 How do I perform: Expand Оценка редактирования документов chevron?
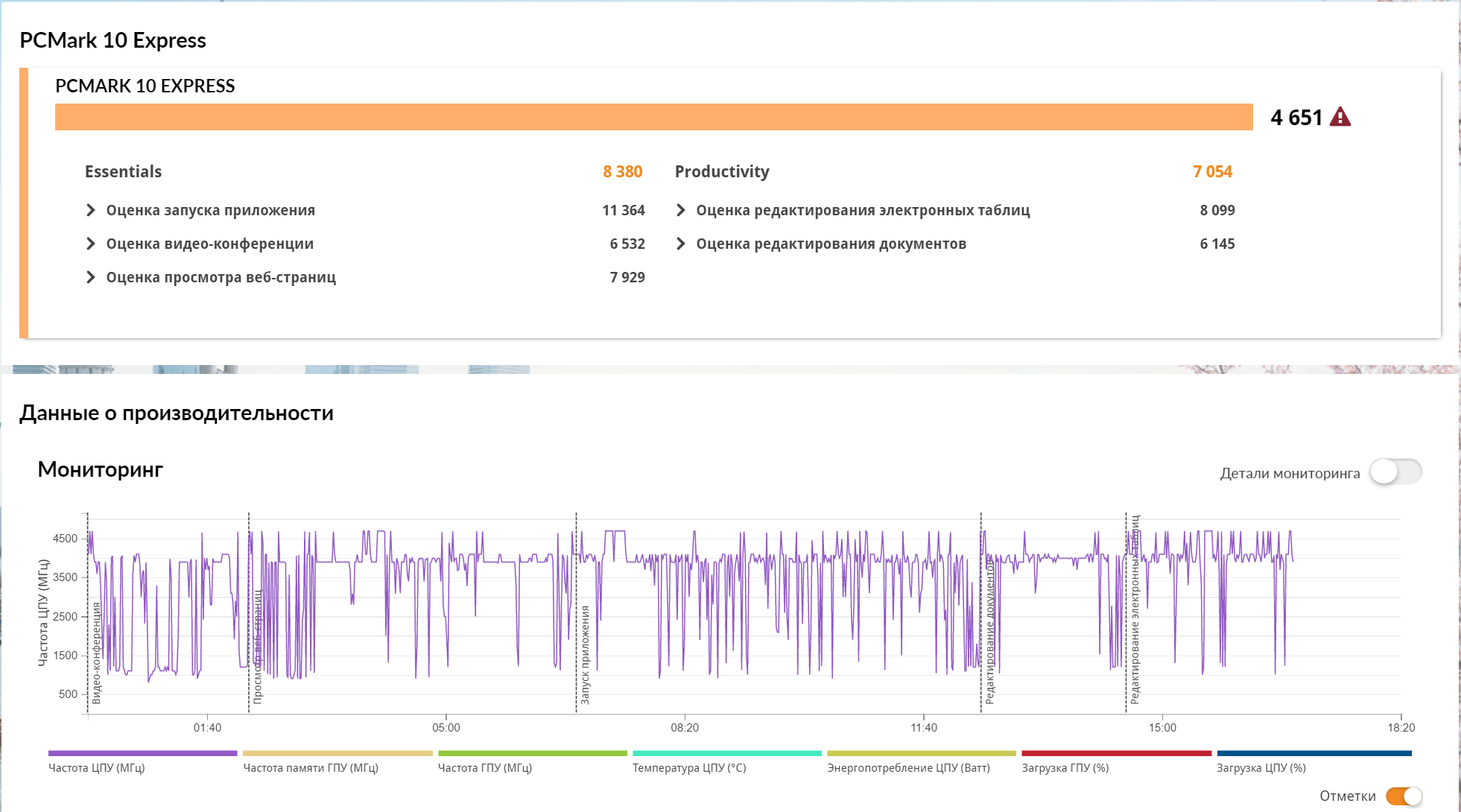coord(680,244)
